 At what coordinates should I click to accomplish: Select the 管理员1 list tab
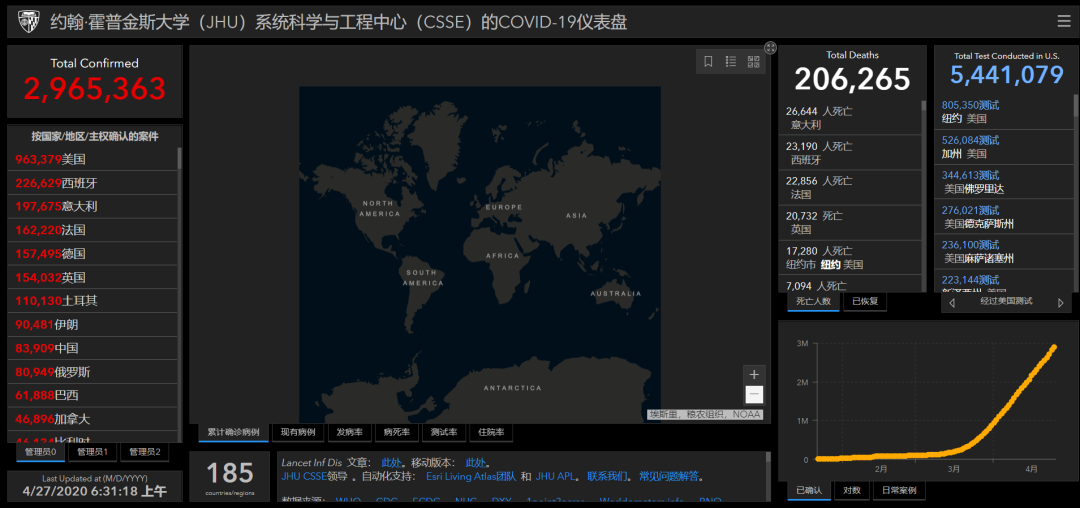click(94, 452)
